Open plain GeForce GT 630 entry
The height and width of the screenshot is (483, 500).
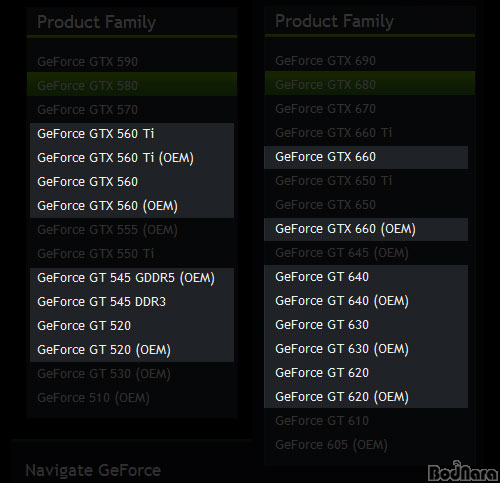point(322,325)
